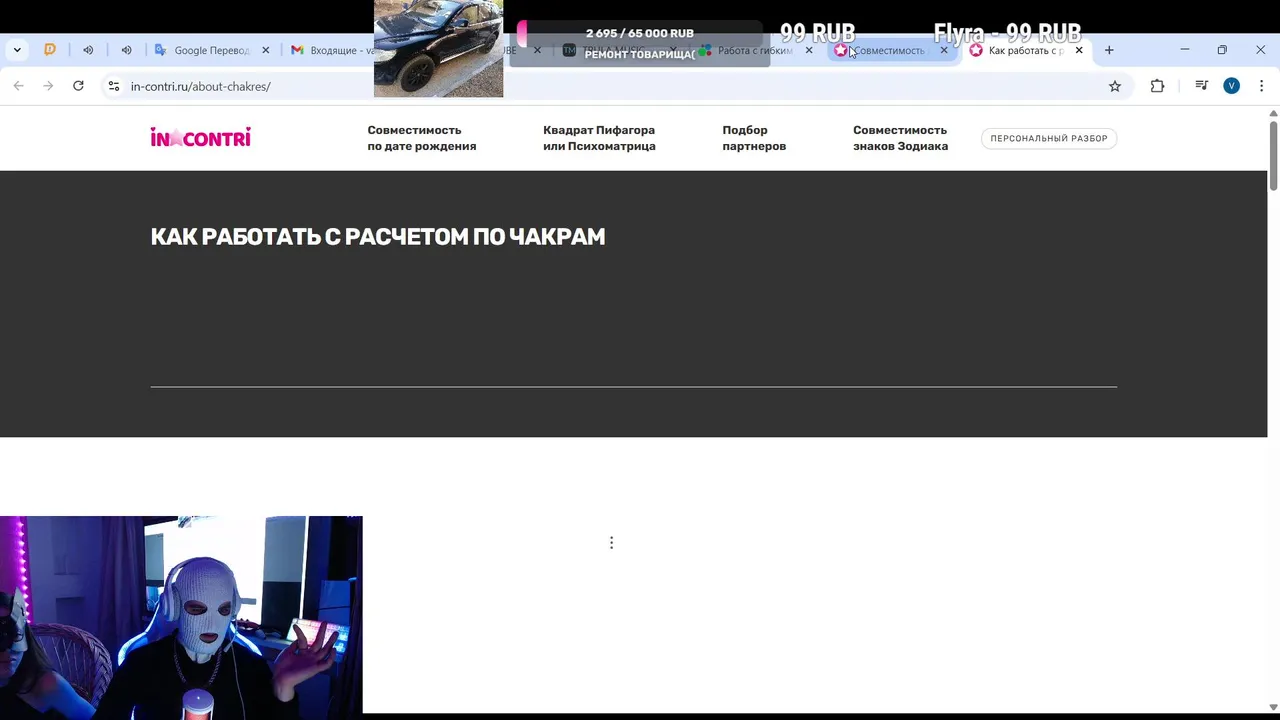Click the scrollbar down arrow

click(x=1274, y=708)
